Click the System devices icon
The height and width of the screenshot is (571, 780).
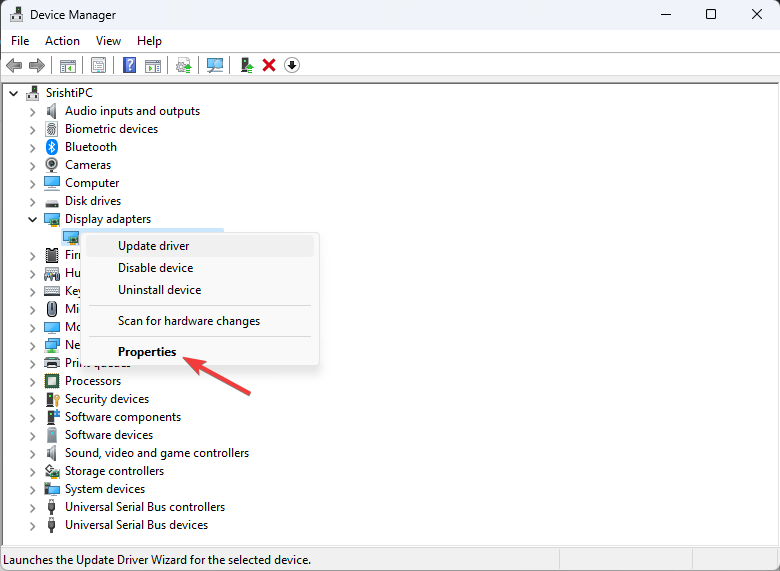tap(52, 489)
